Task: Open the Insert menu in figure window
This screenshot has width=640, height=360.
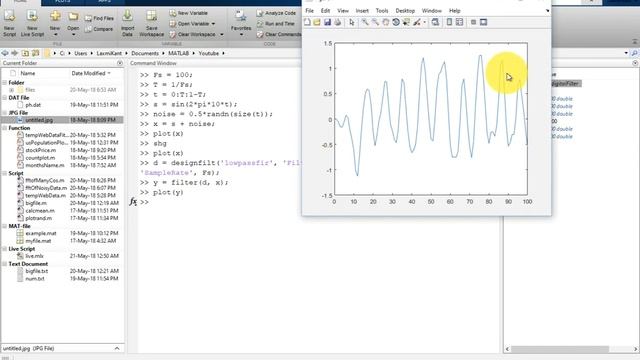Action: 362,11
